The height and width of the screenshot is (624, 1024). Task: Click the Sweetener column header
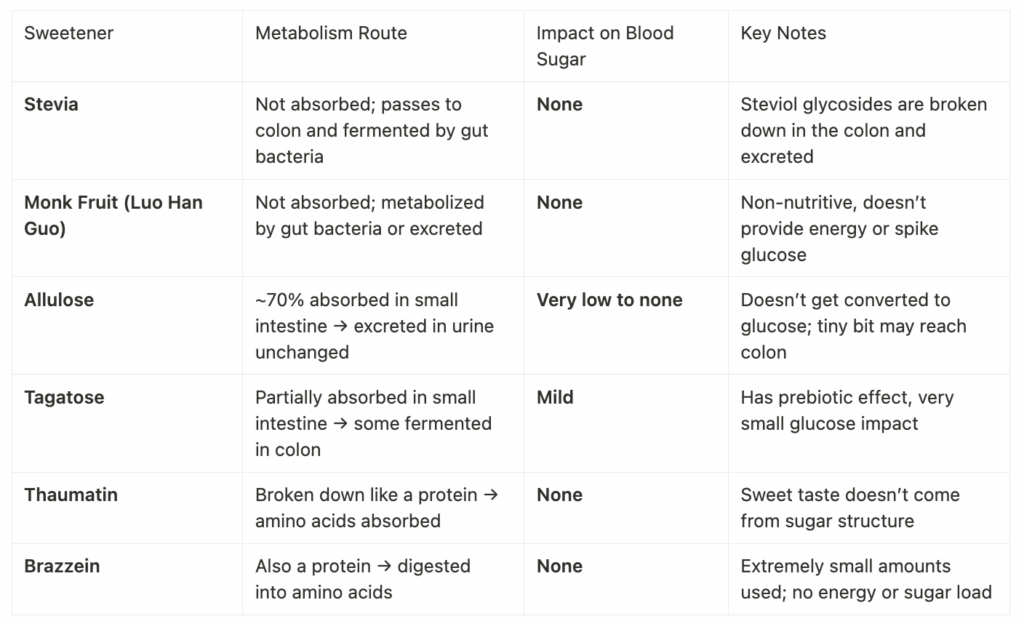pos(69,33)
